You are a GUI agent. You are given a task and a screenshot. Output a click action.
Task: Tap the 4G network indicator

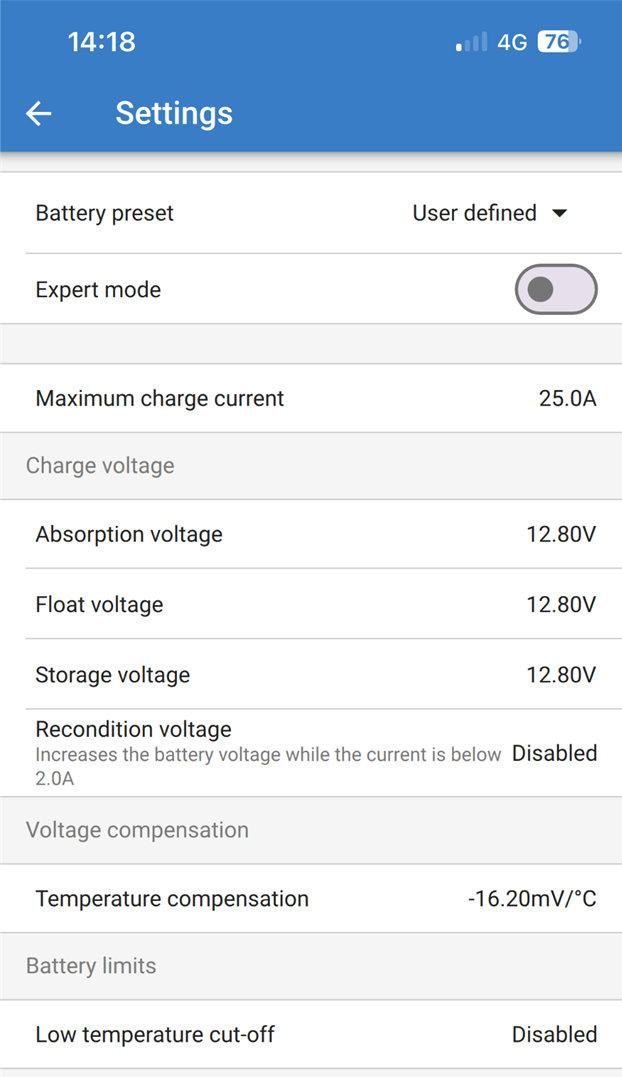click(512, 42)
